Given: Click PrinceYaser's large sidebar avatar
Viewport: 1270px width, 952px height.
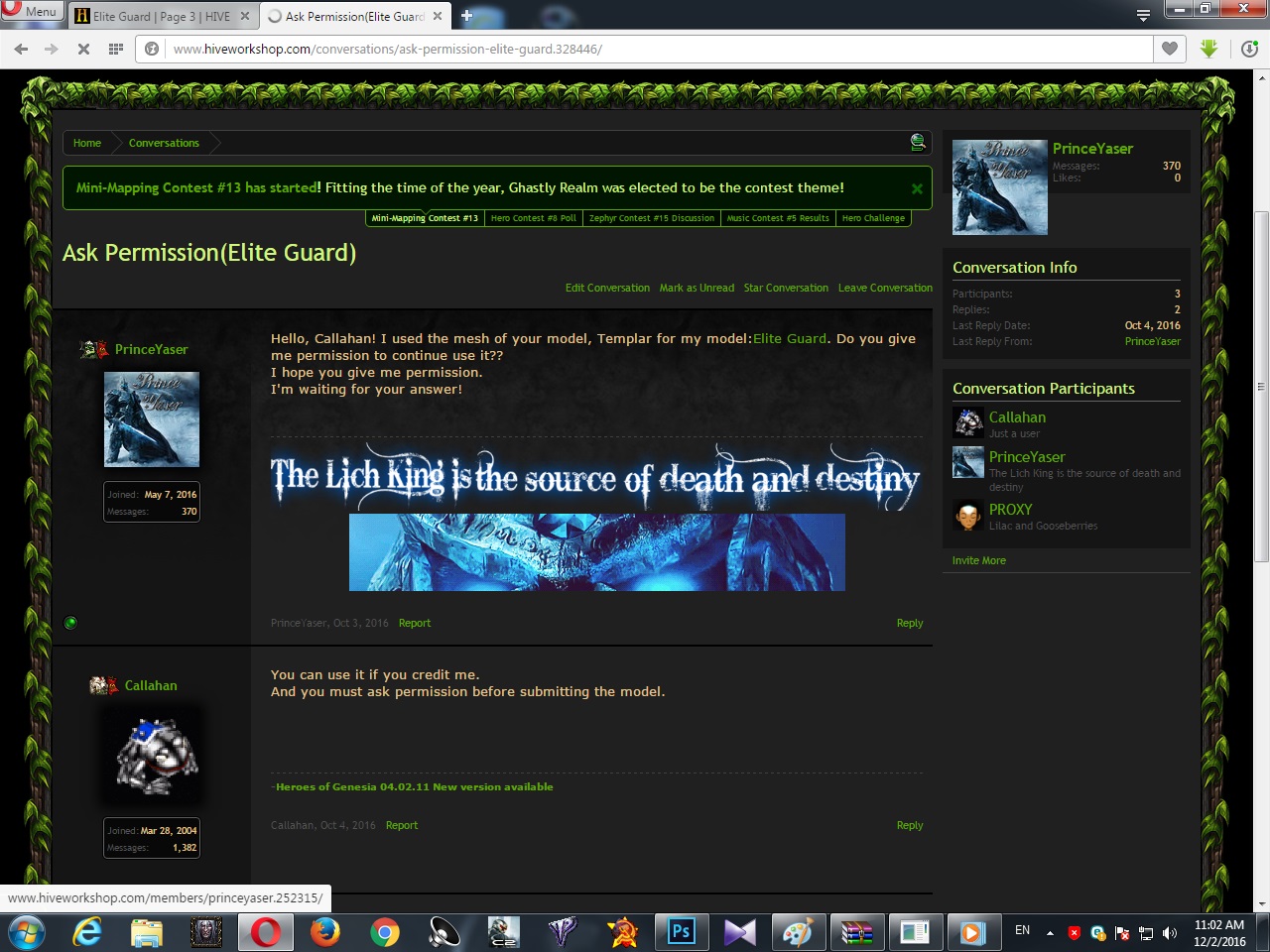Looking at the screenshot, I should coord(1000,187).
